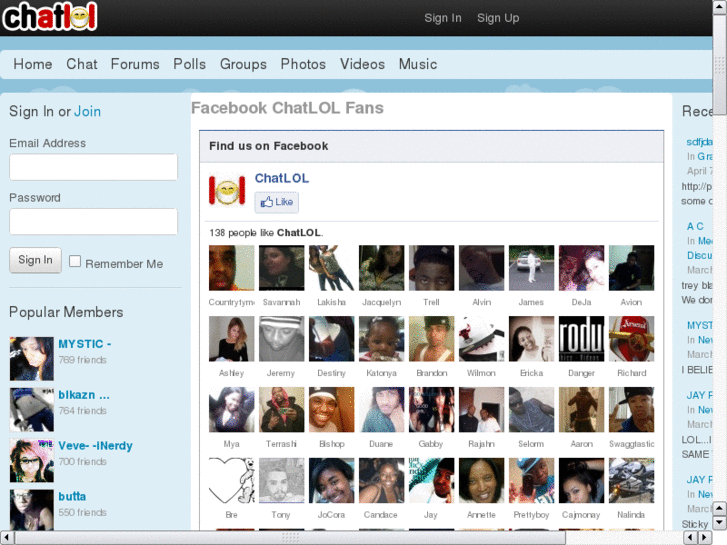Image resolution: width=727 pixels, height=545 pixels.
Task: Click the Facebook Like thumbs-up button
Action: pyautogui.click(x=276, y=202)
